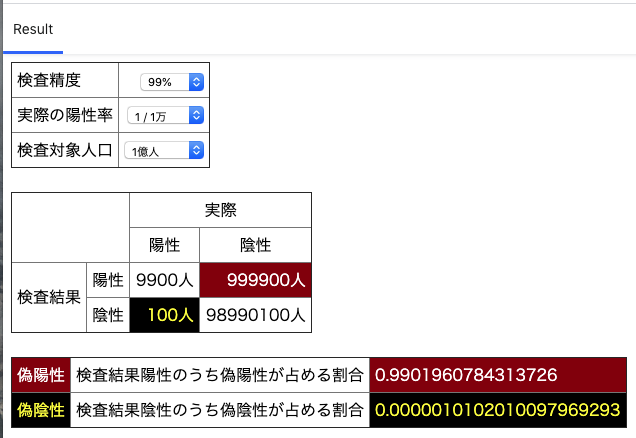
Task: Click the black 偽陰性 label
Action: [x=41, y=410]
